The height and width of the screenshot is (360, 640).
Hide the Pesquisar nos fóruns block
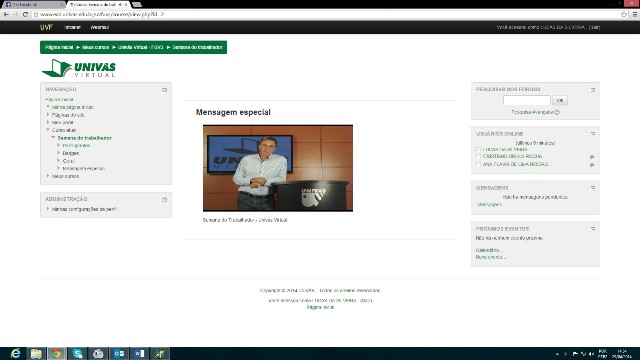click(x=593, y=90)
